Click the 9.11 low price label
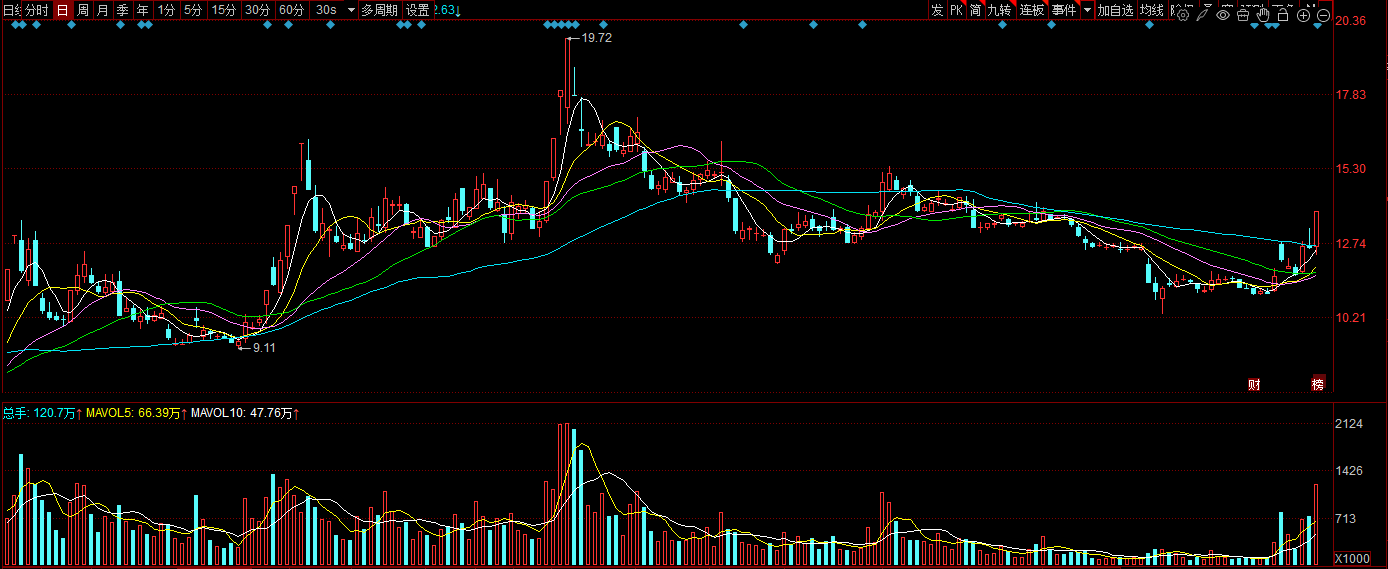Image resolution: width=1388 pixels, height=569 pixels. (x=264, y=347)
